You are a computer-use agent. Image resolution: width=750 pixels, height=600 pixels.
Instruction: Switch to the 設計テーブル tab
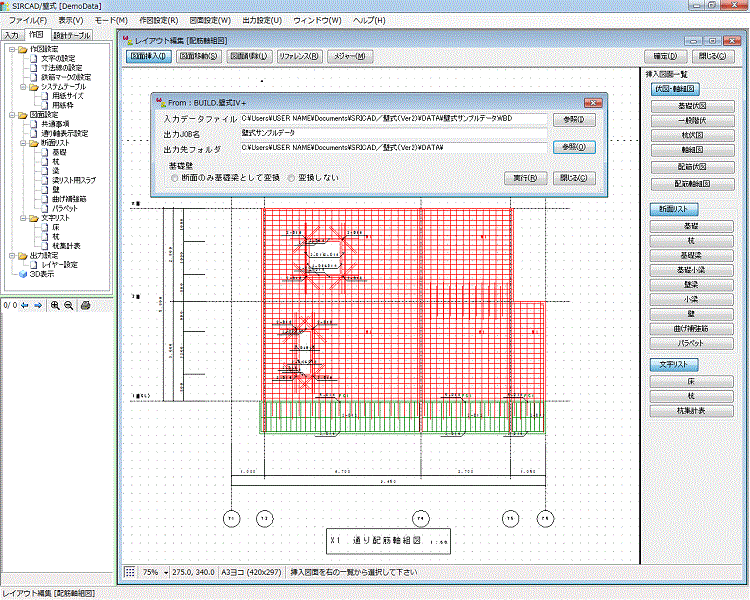click(71, 35)
